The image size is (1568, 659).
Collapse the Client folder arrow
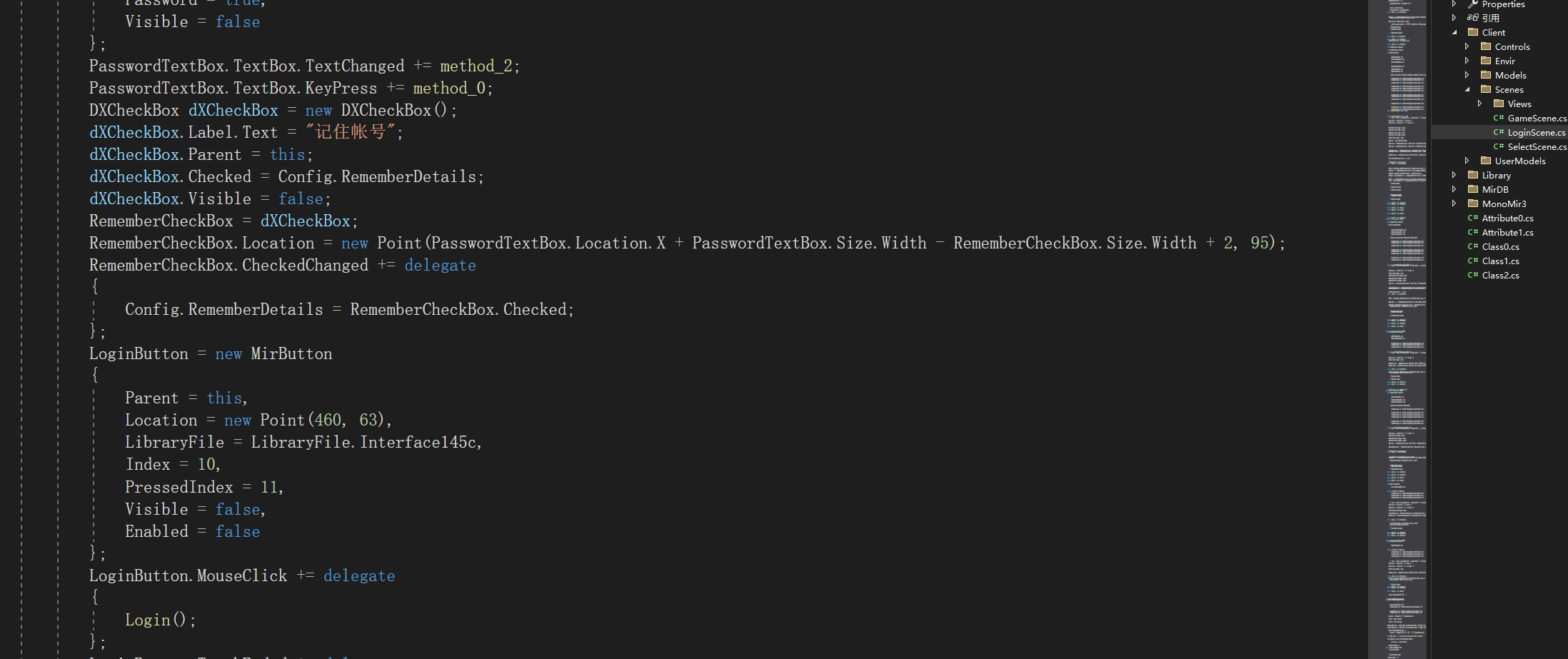1454,32
